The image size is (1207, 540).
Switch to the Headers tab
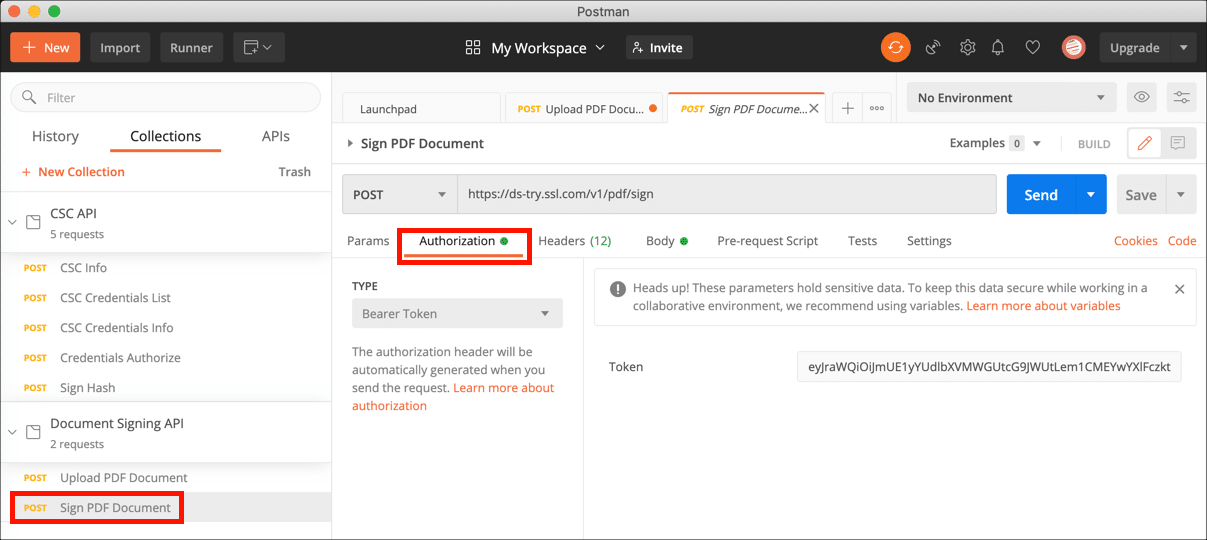[x=574, y=241]
